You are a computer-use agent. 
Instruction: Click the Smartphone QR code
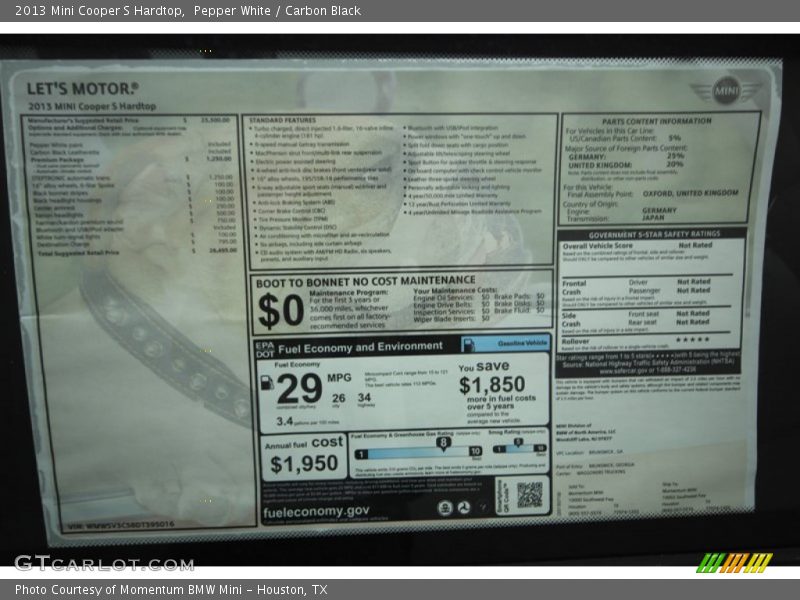tap(529, 494)
